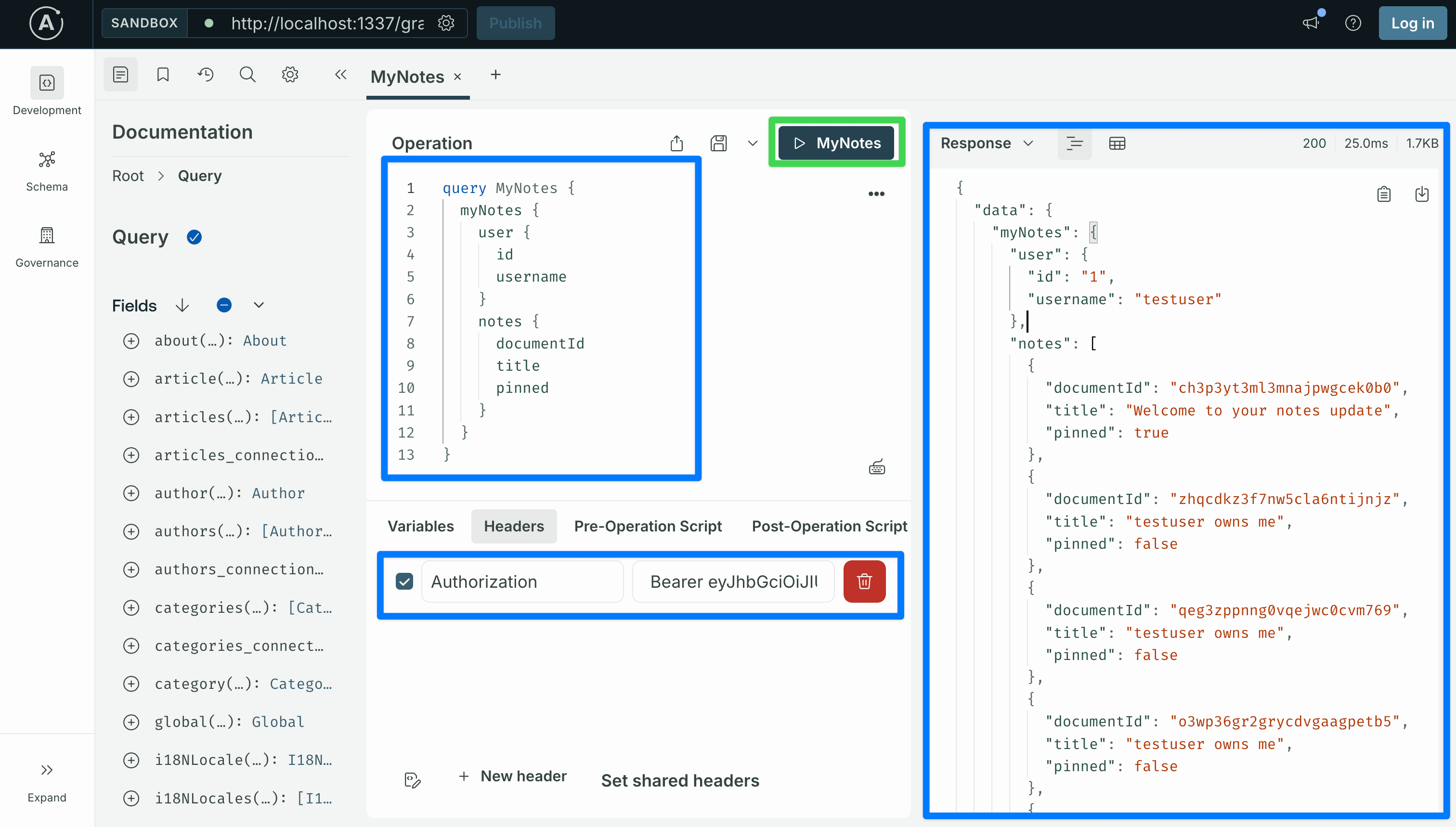Toggle the Query selected checkmark
The width and height of the screenshot is (1456, 827).
[195, 237]
